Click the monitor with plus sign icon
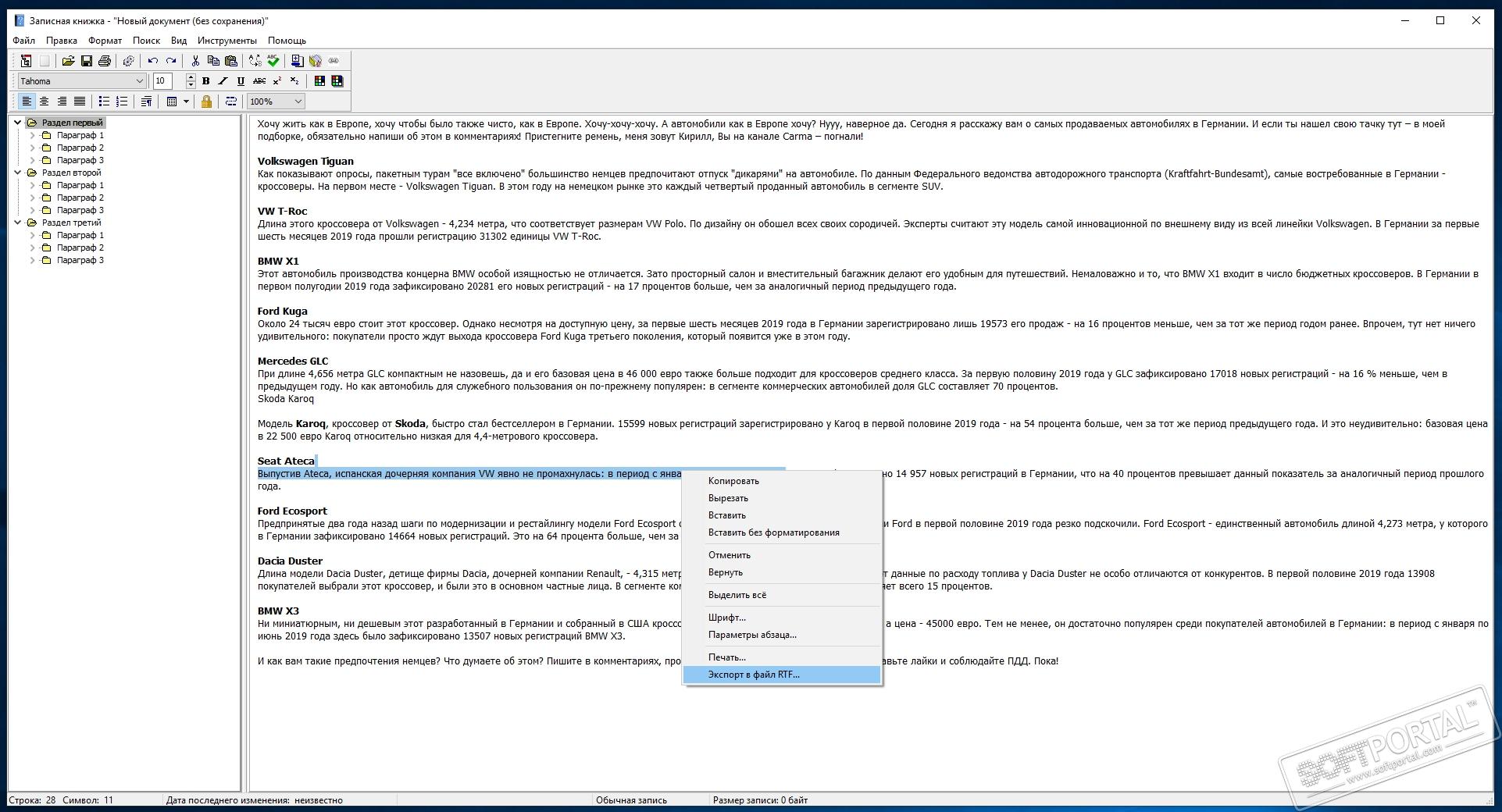This screenshot has width=1502, height=812. [298, 60]
